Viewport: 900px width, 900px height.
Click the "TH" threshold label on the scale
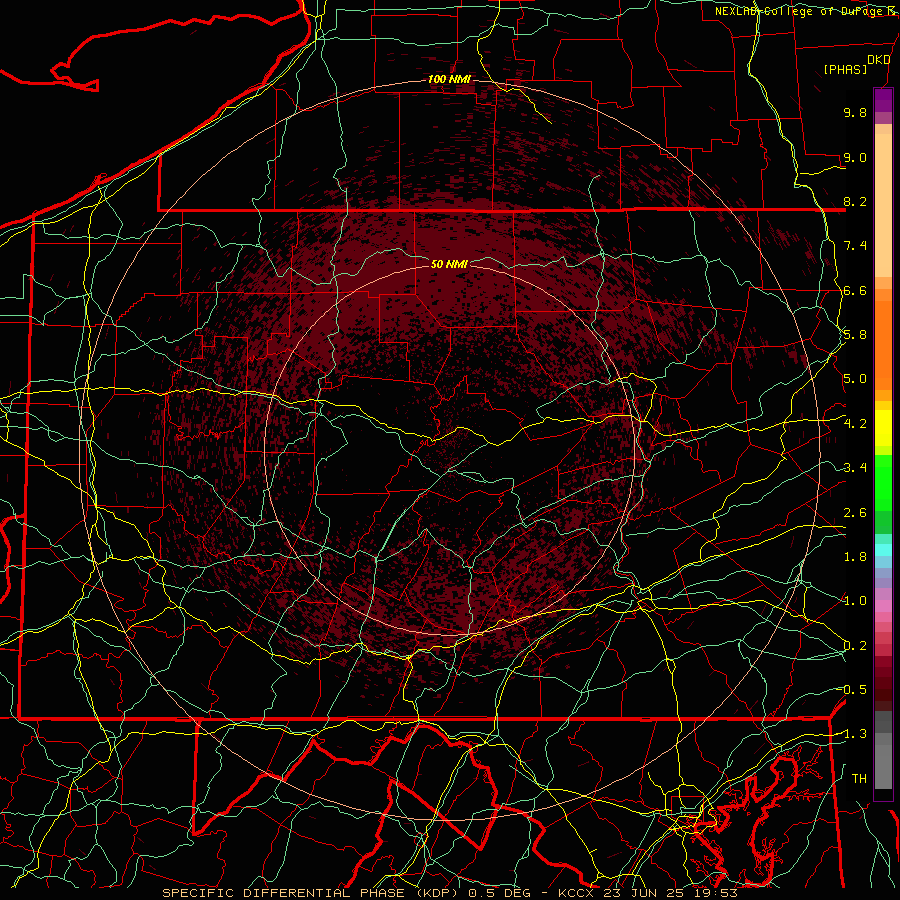tap(859, 779)
